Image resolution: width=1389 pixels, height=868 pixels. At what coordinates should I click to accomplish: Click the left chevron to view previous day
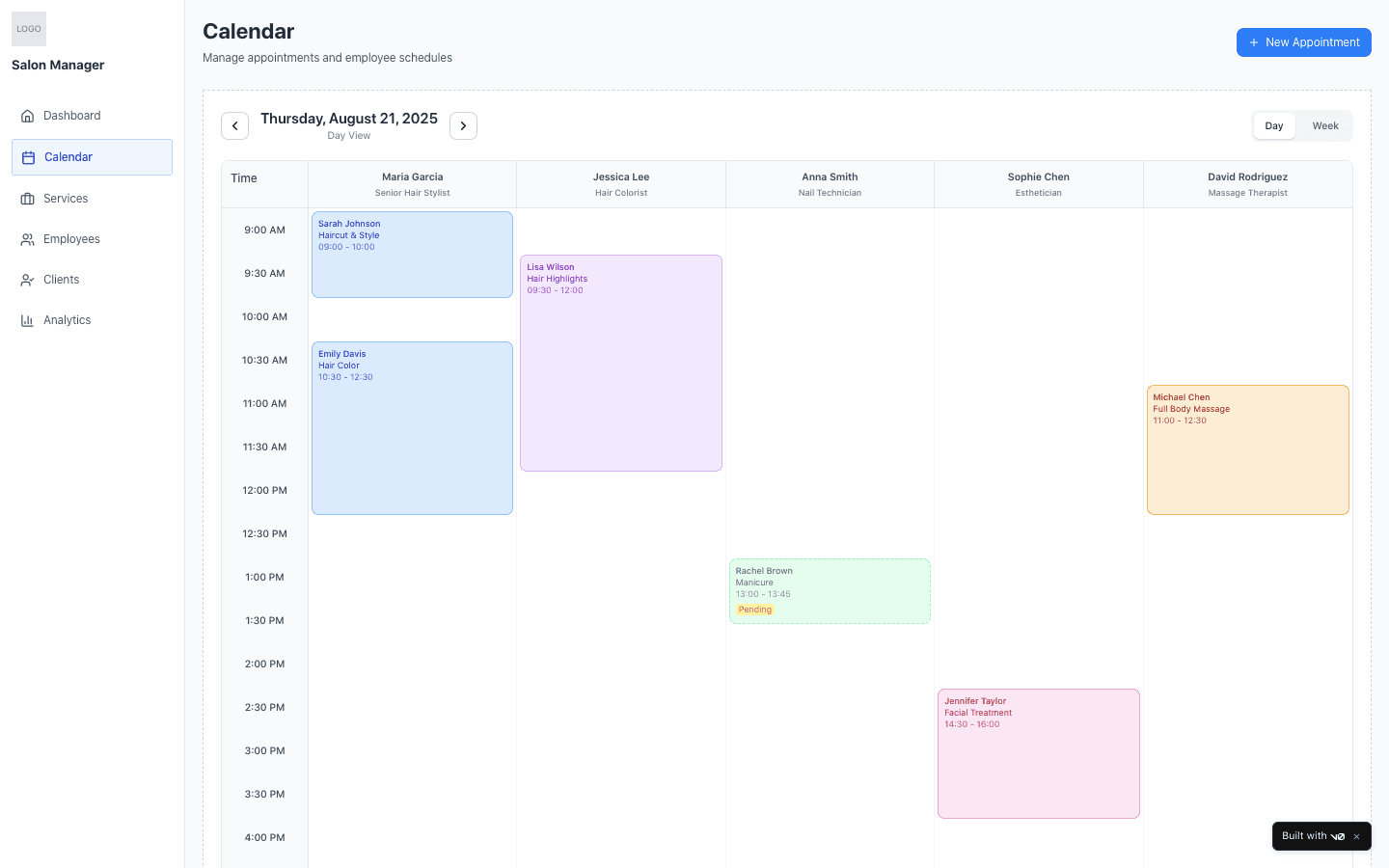tap(234, 125)
